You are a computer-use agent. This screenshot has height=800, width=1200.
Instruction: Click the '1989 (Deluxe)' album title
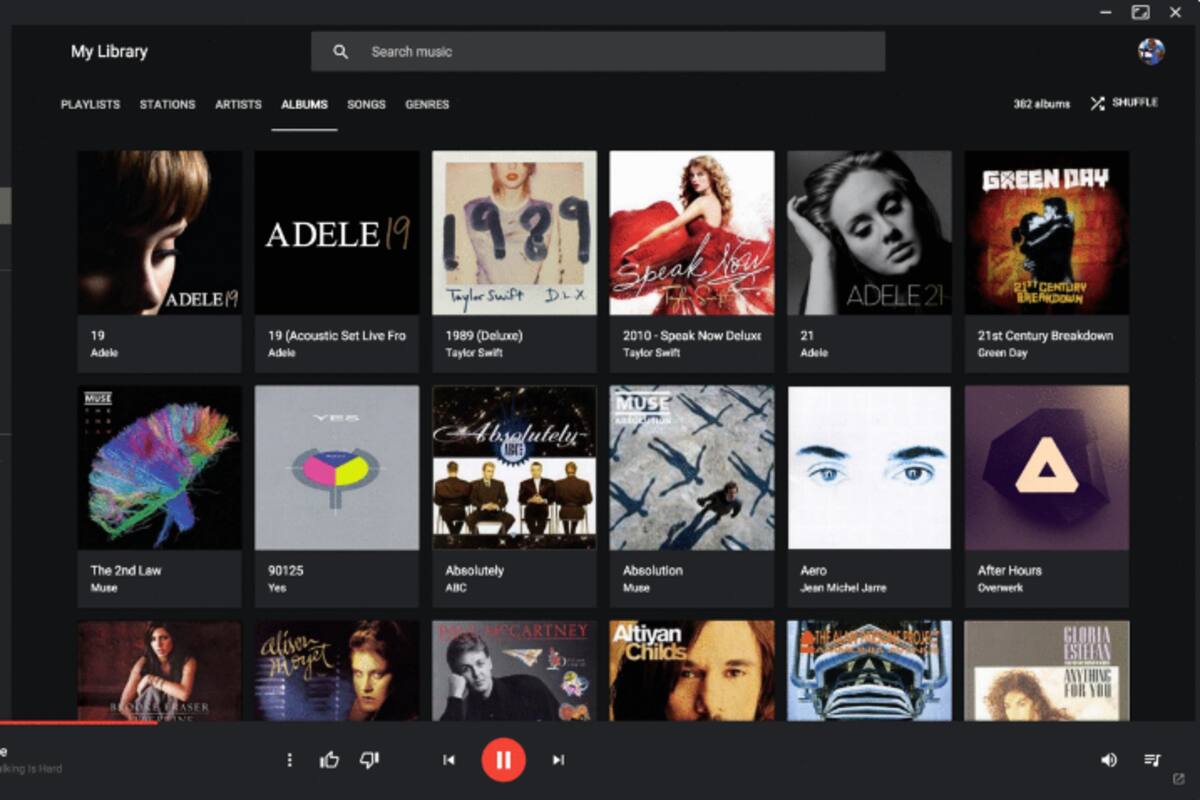pos(484,336)
